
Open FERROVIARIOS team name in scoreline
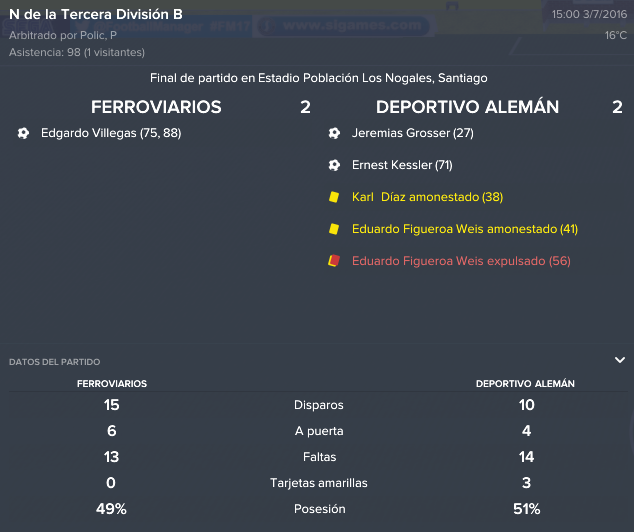click(156, 107)
